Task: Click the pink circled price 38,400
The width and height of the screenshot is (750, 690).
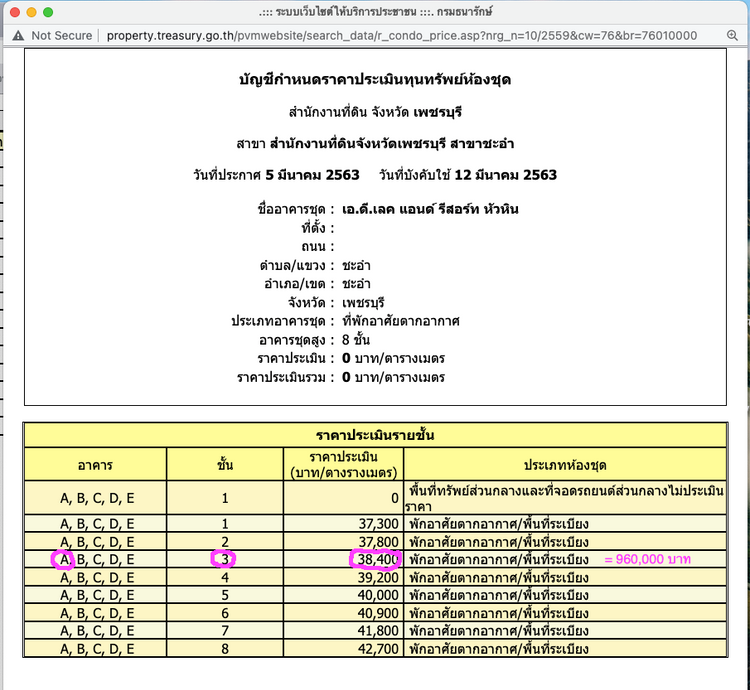Action: point(375,559)
